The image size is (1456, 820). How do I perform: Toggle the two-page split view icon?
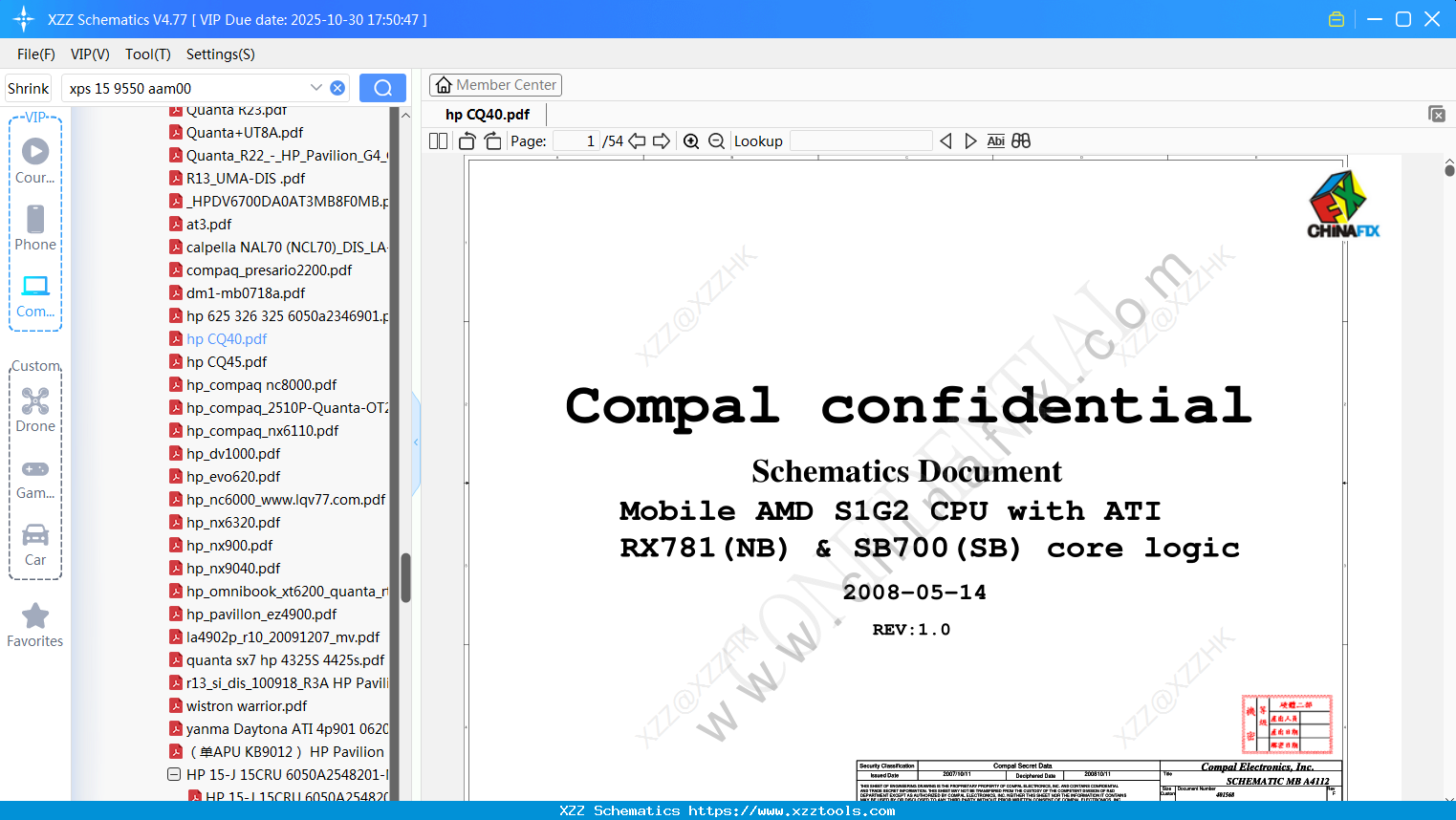[x=438, y=141]
